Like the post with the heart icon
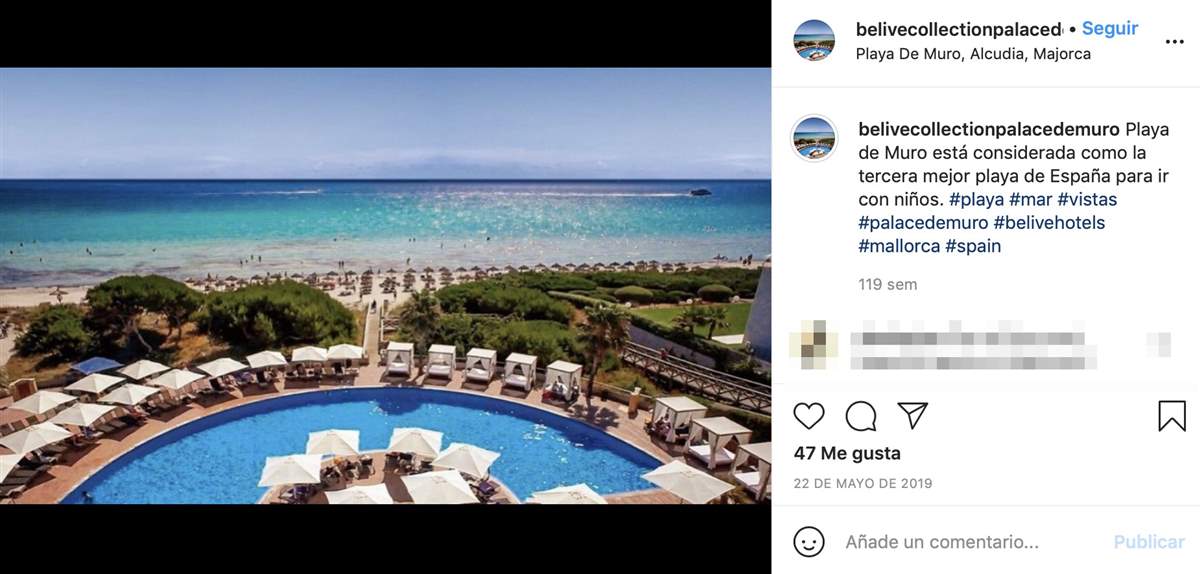Screen dimensions: 1200x574 809,416
